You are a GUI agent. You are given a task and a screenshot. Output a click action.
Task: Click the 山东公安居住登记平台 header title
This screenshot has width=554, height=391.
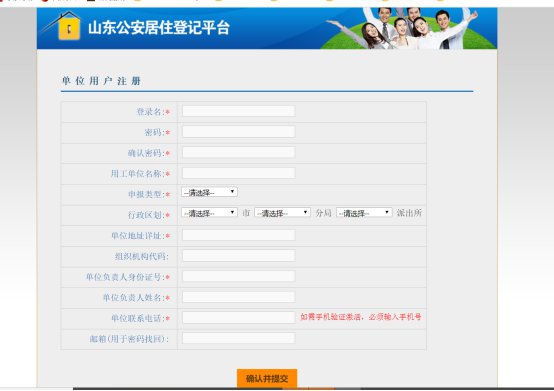click(x=159, y=28)
